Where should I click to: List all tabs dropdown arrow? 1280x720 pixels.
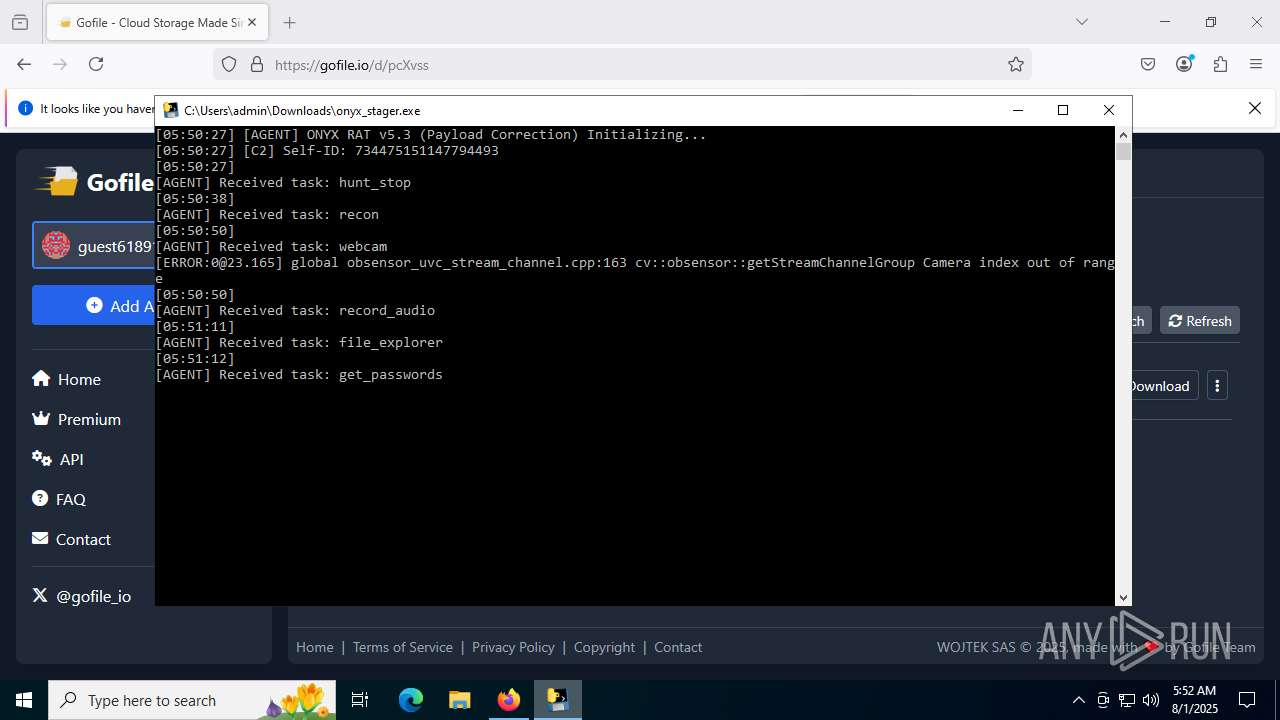tap(1081, 22)
